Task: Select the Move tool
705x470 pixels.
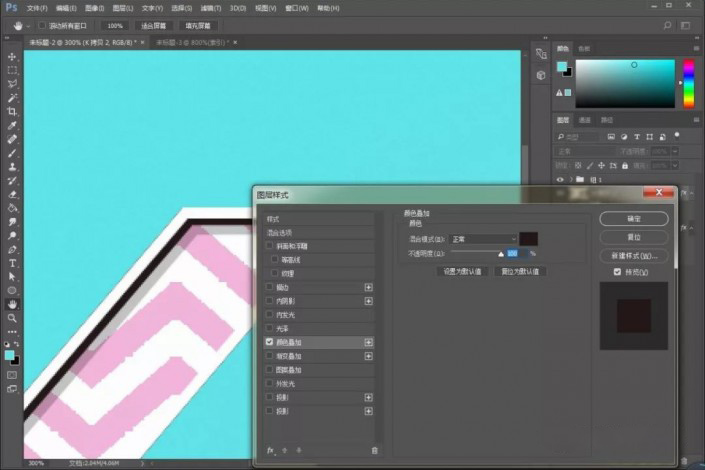Action: (12, 57)
